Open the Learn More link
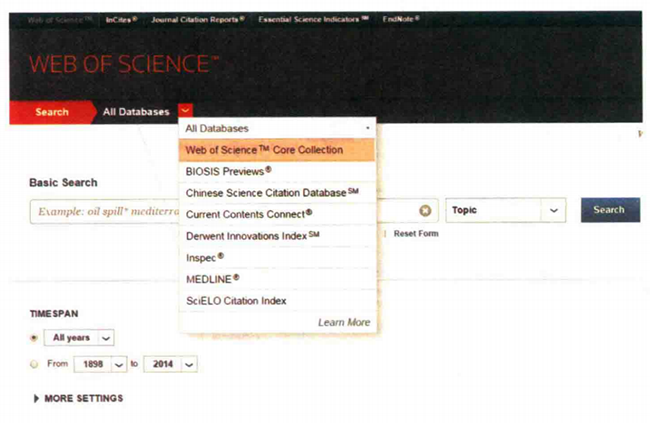Viewport: 650px width, 423px height. click(x=344, y=322)
